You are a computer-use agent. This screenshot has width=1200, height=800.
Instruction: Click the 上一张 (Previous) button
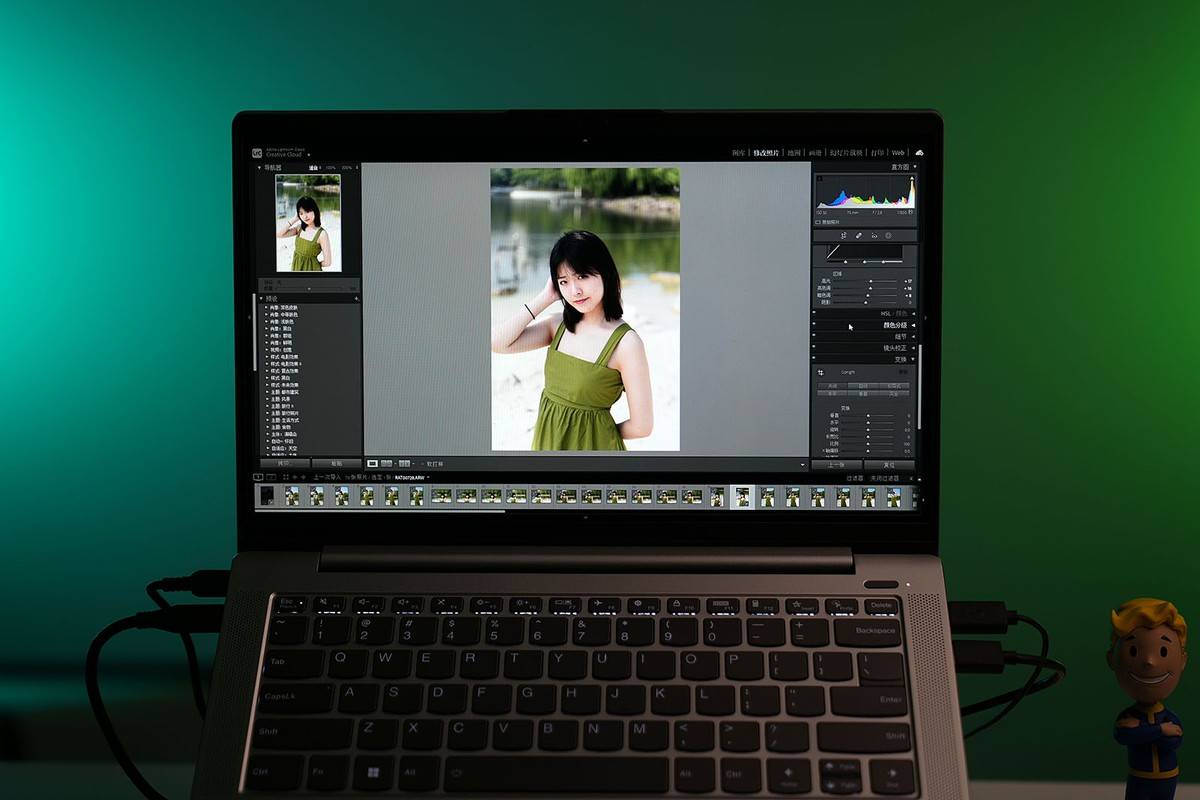pos(836,465)
